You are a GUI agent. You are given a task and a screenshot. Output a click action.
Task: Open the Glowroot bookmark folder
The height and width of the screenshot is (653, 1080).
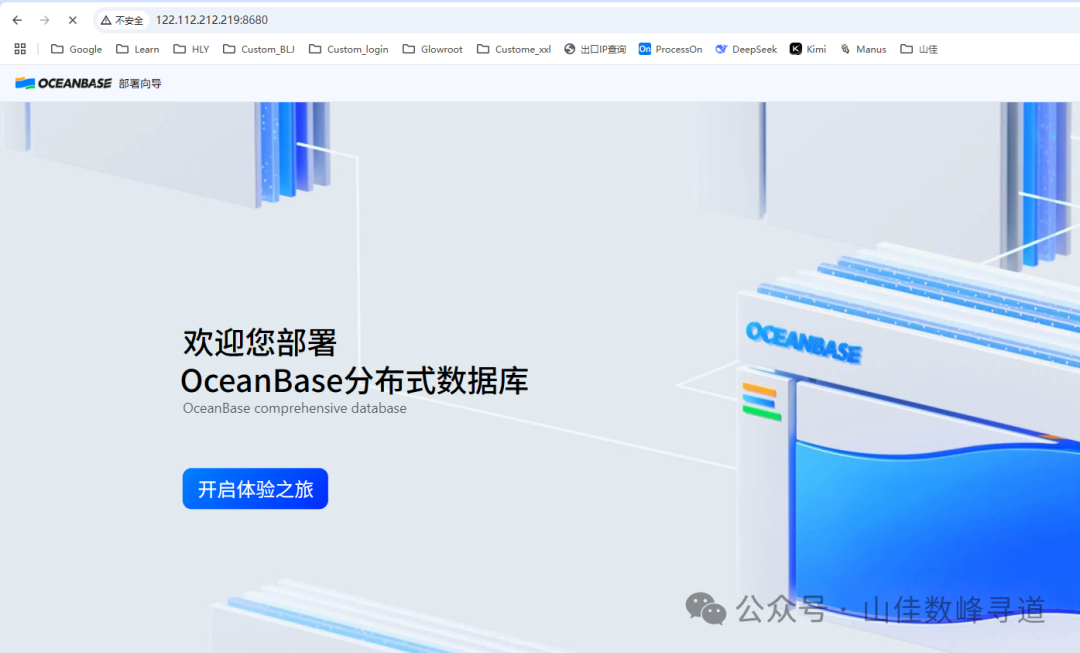[x=433, y=49]
